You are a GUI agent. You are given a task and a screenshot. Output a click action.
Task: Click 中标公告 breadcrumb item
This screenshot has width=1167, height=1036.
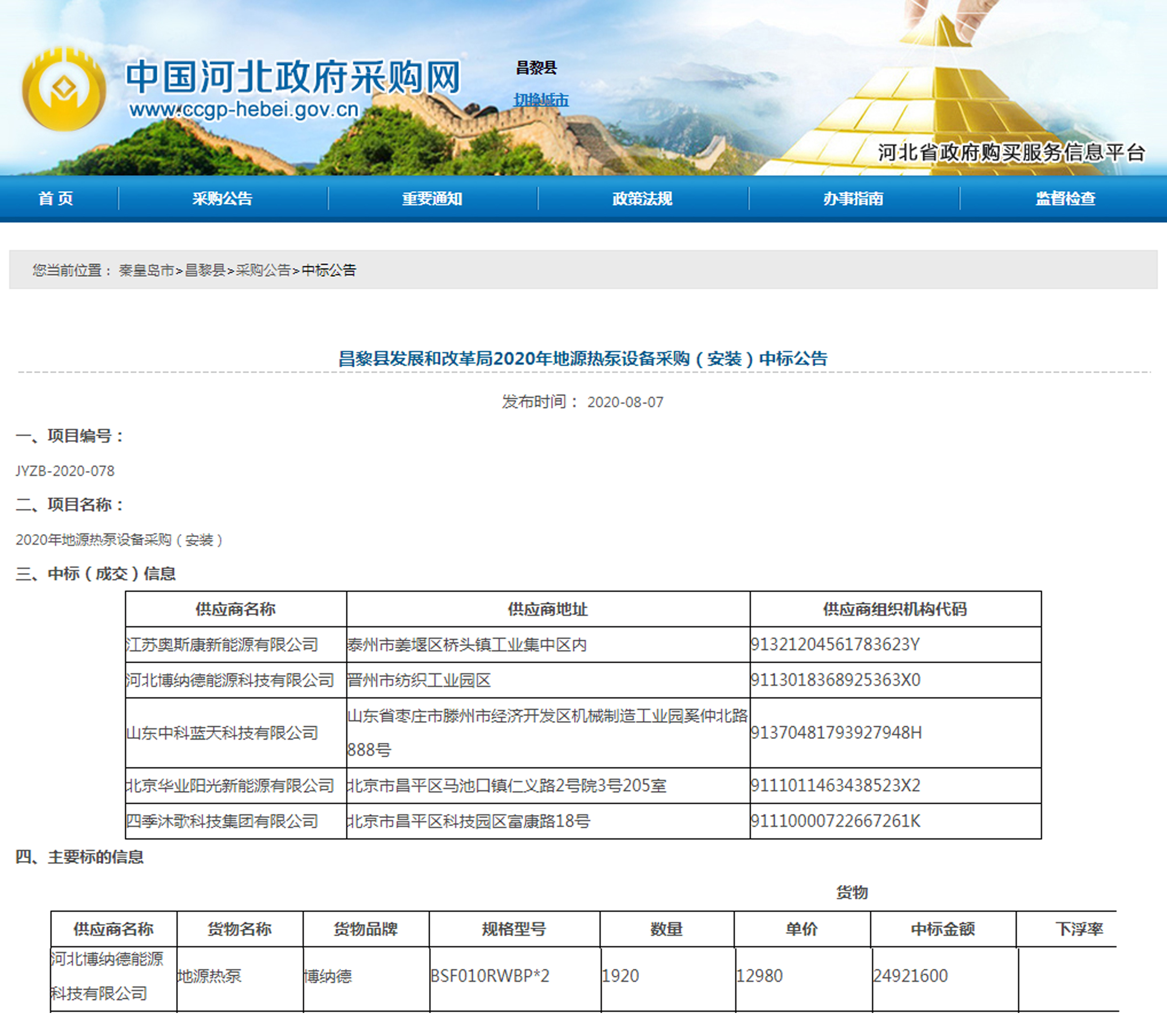pyautogui.click(x=328, y=270)
